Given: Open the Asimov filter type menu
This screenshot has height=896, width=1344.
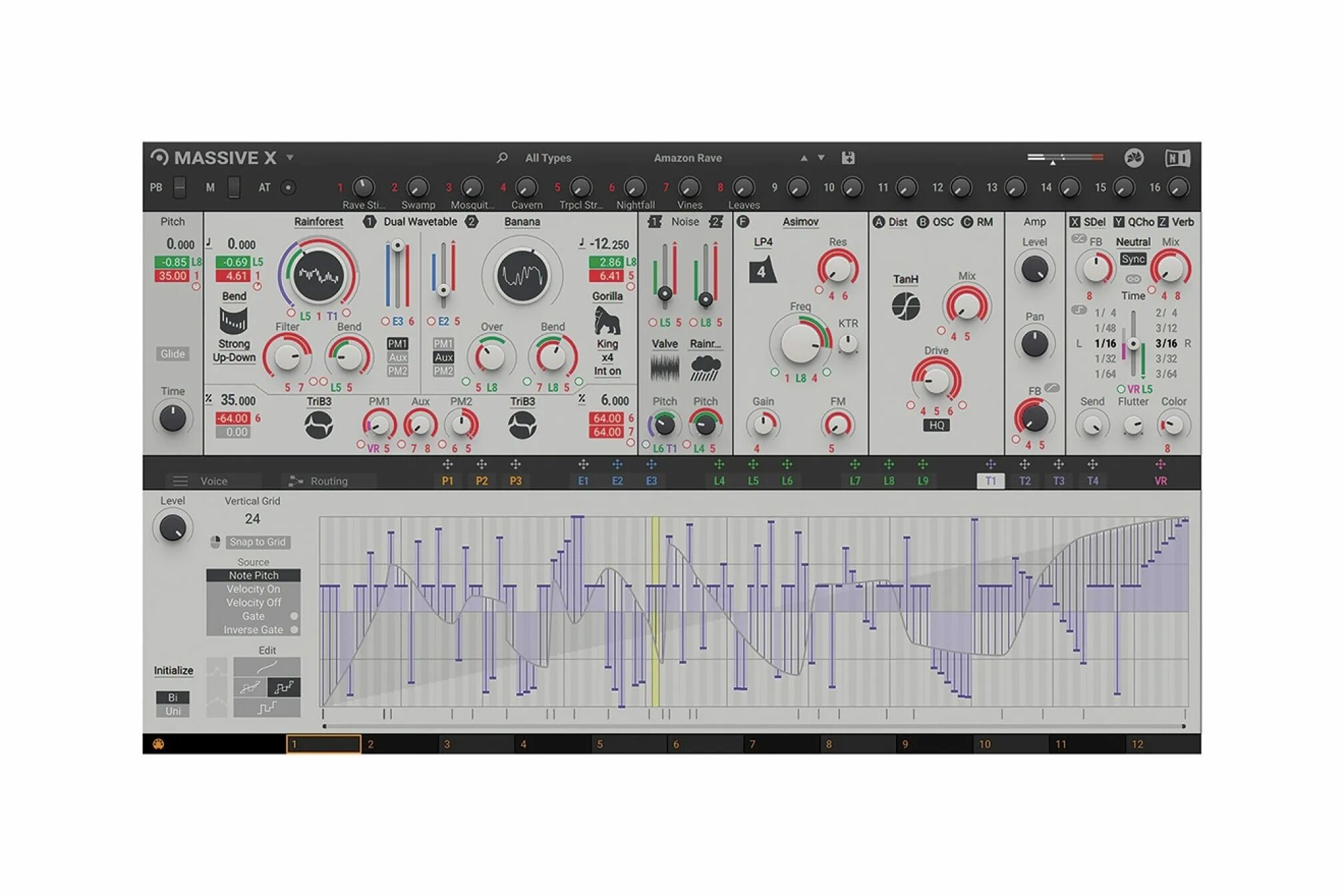Looking at the screenshot, I should tap(800, 222).
